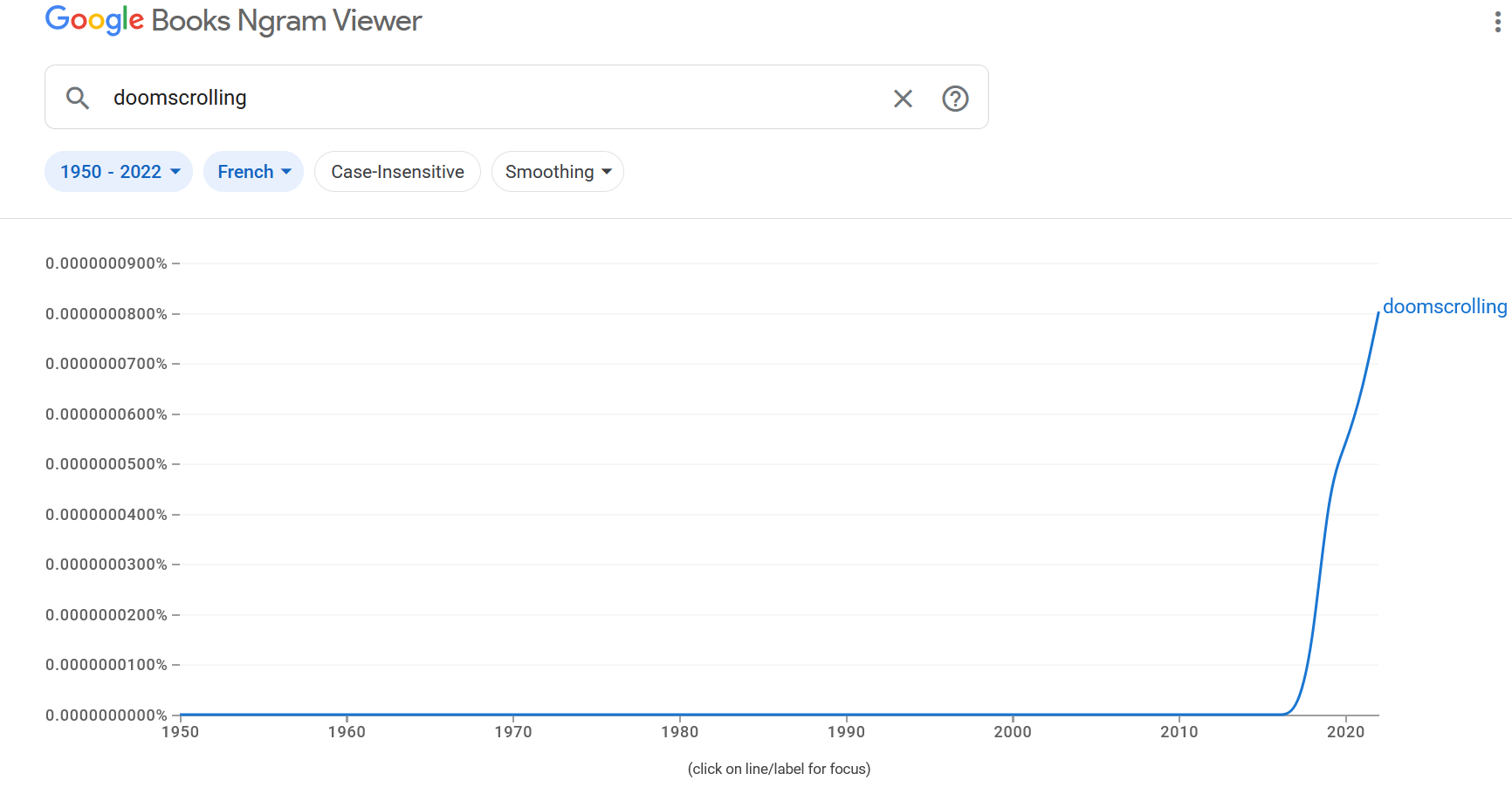Click the search magnifier icon
This screenshot has height=794, width=1512.
78,98
